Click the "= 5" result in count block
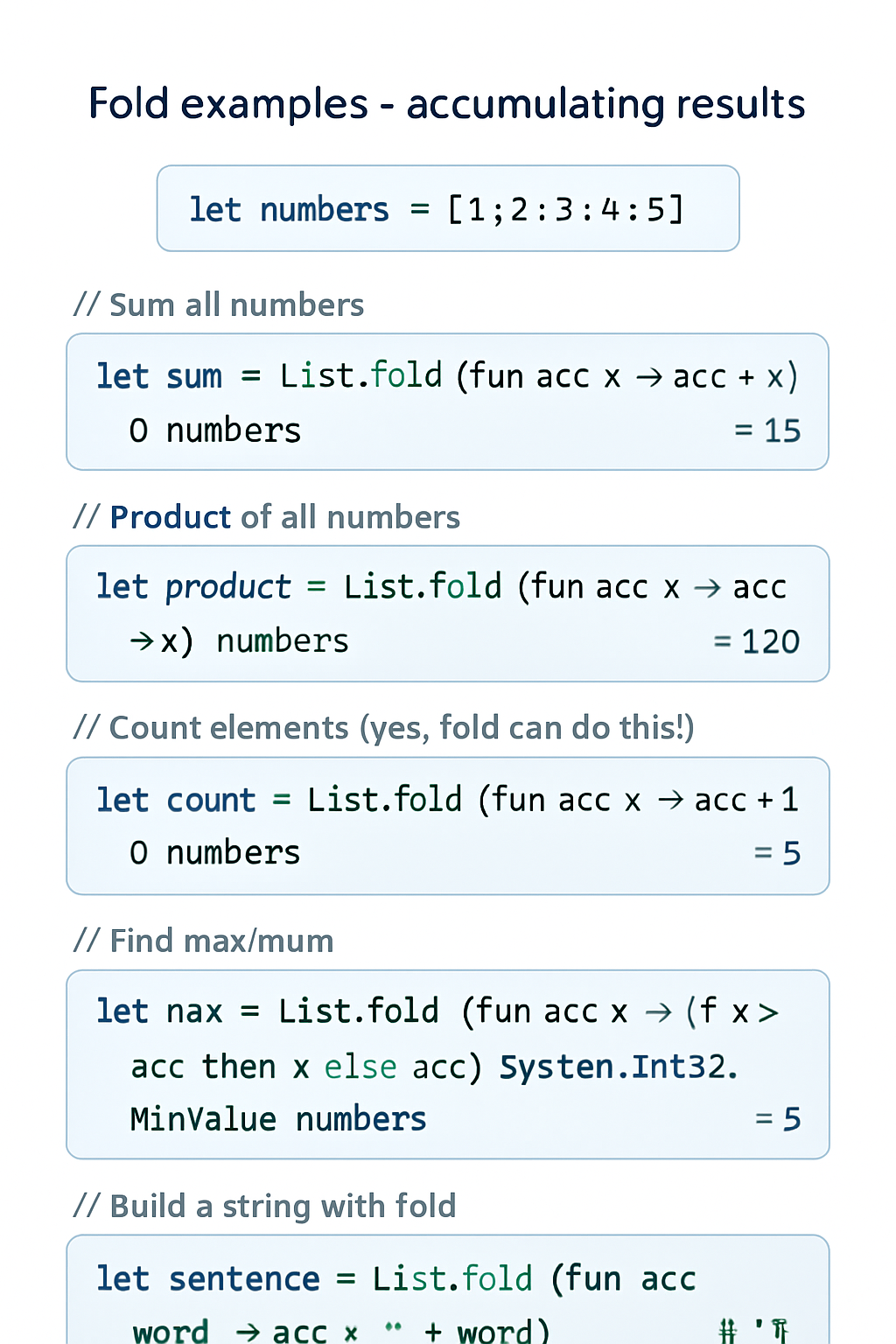The image size is (896, 1344). click(x=777, y=853)
